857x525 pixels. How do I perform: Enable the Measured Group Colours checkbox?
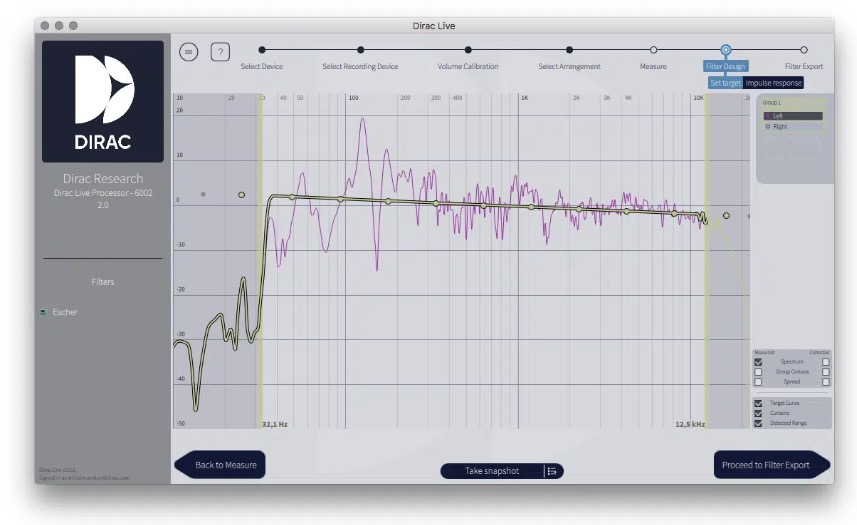click(758, 372)
